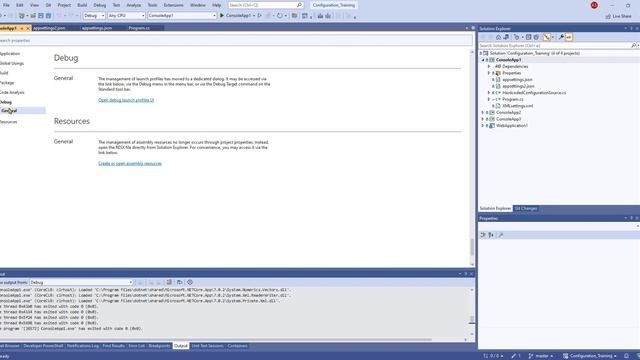640x360 pixels.
Task: Toggle Show All Files in Solution Explorer
Action: pyautogui.click(x=536, y=37)
